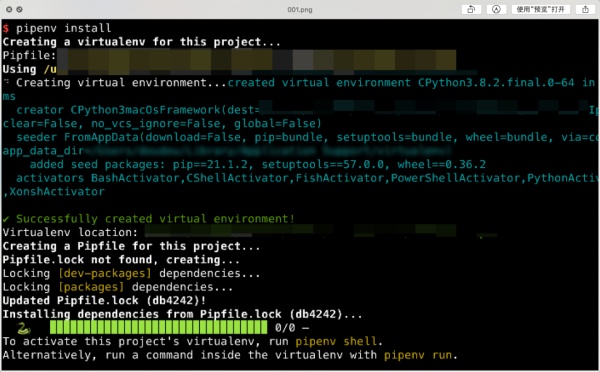600x372 pixels.
Task: Click the 'XonshActivator' text
Action: click(57, 192)
